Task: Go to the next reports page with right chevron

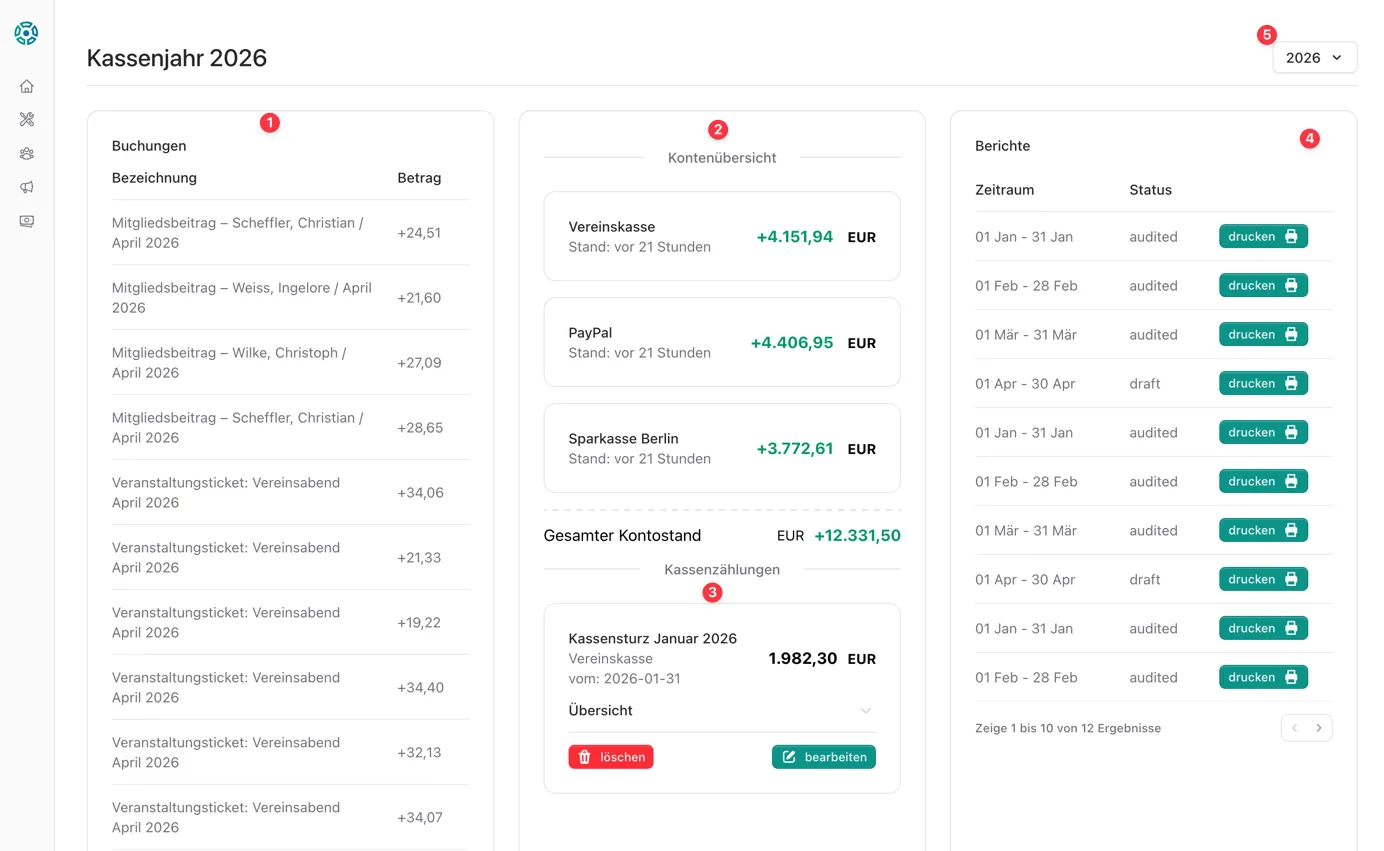Action: [x=1319, y=728]
